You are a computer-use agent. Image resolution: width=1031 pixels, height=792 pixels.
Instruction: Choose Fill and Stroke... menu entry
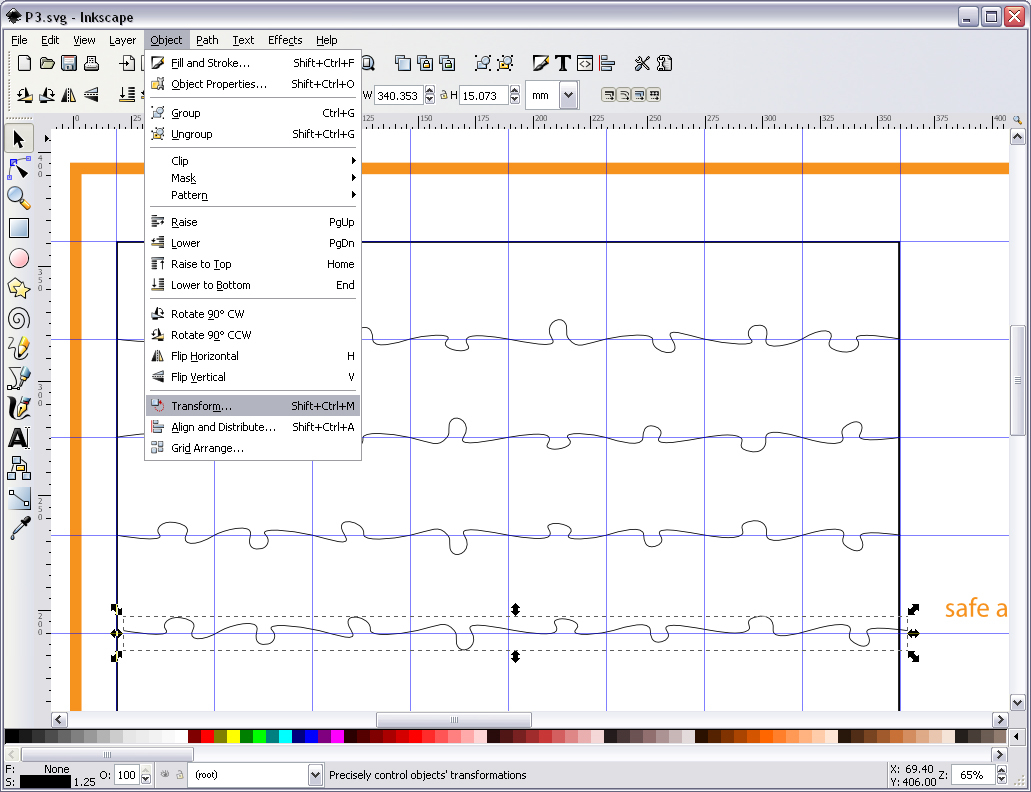pyautogui.click(x=253, y=63)
